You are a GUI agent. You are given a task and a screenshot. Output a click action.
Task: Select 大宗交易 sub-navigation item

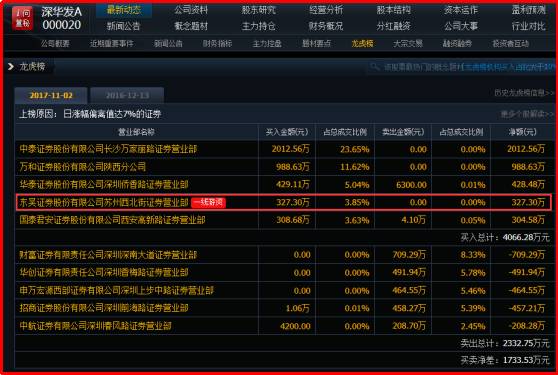click(x=408, y=43)
